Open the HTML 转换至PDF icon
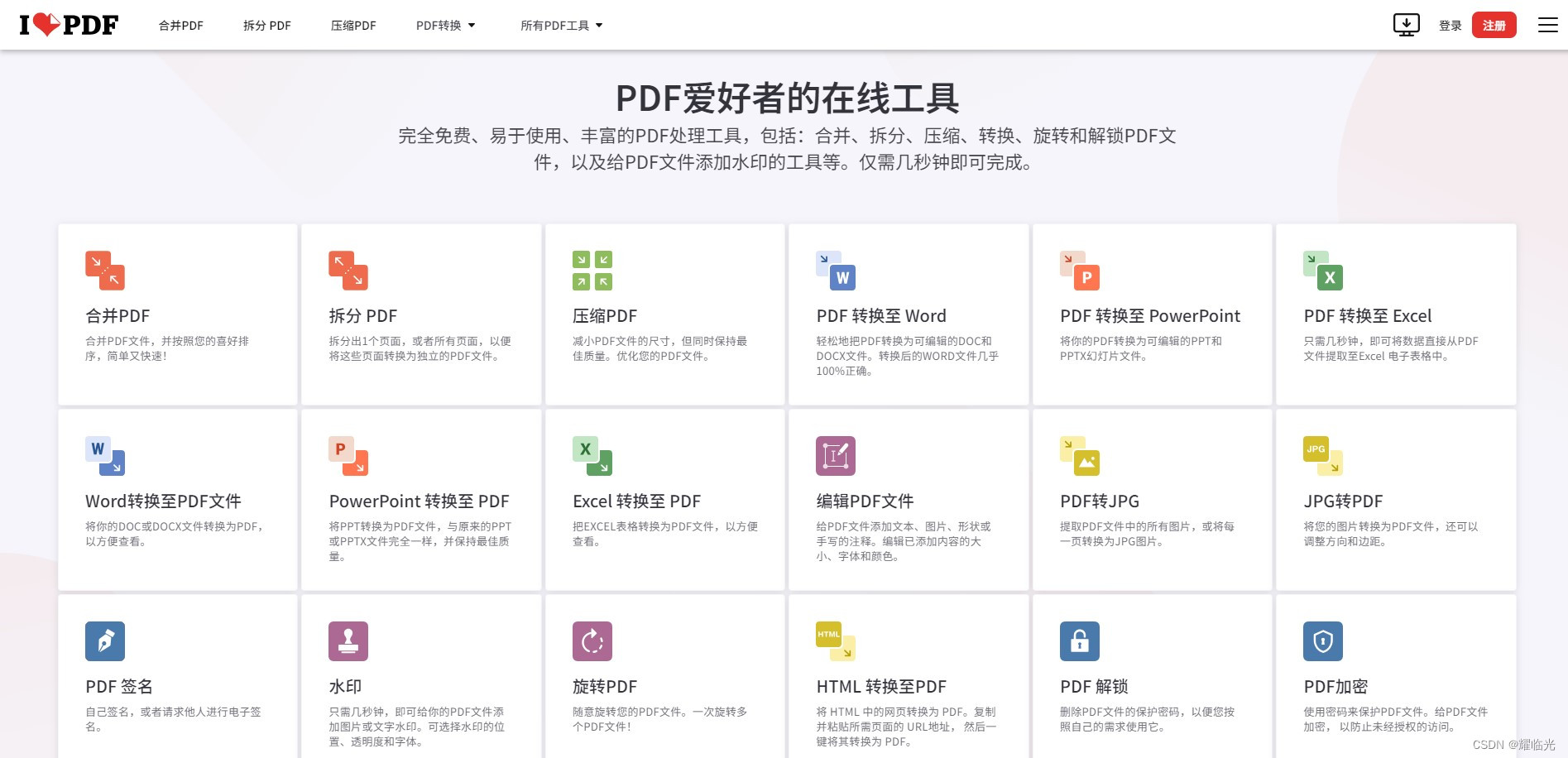 click(836, 641)
